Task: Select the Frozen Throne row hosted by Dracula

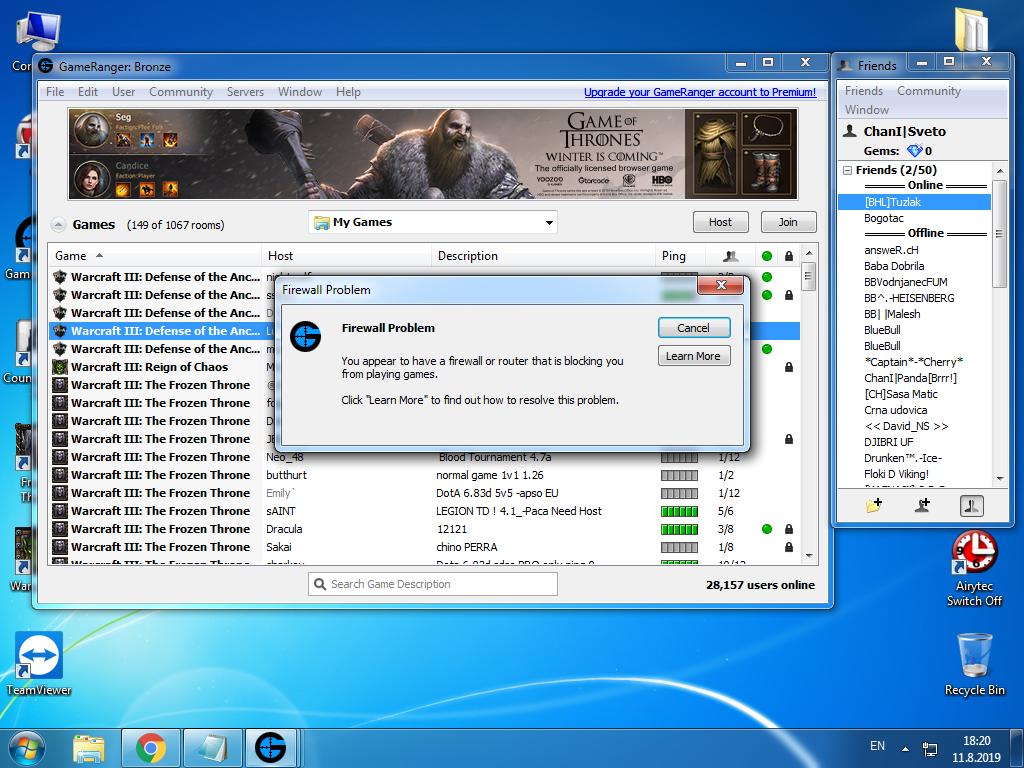Action: [x=424, y=529]
